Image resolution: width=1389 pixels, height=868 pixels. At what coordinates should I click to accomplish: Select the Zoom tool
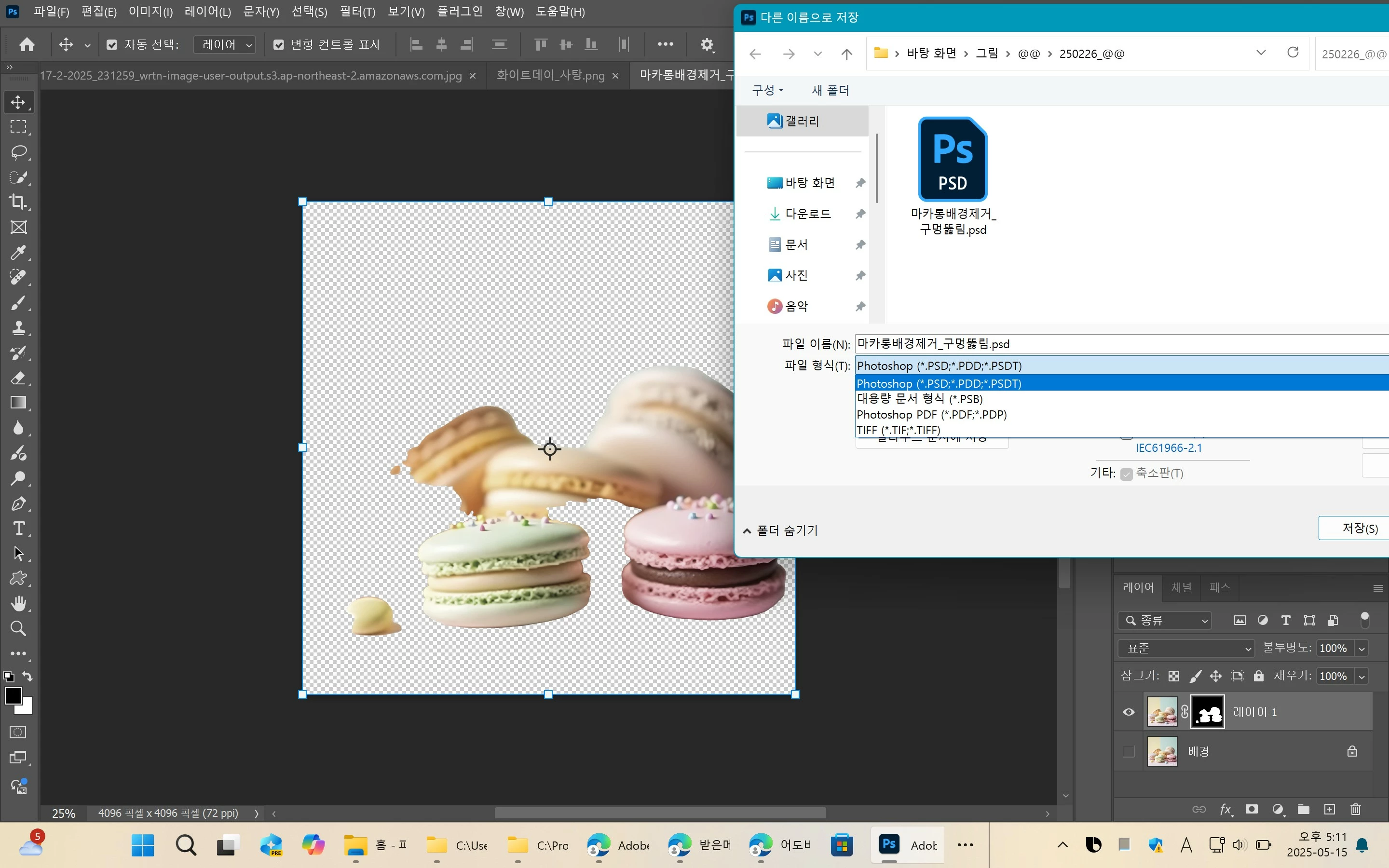pos(18,629)
